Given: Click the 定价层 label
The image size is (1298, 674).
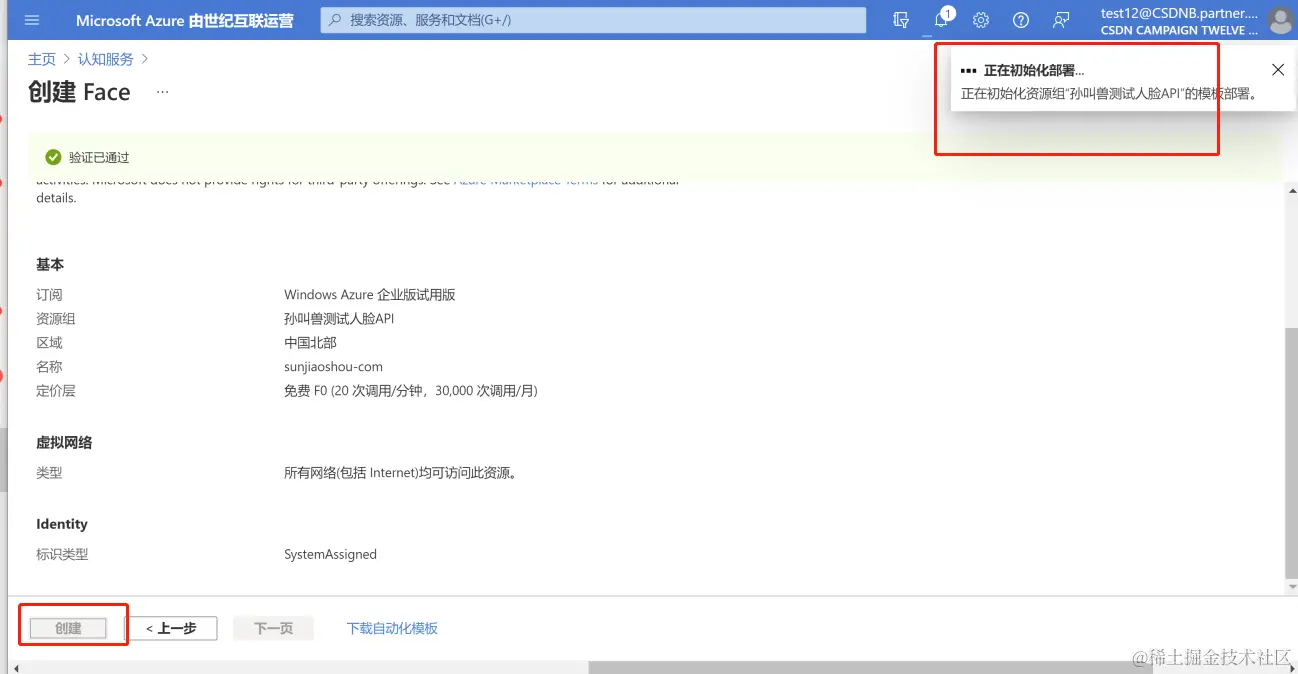Looking at the screenshot, I should pyautogui.click(x=56, y=391).
